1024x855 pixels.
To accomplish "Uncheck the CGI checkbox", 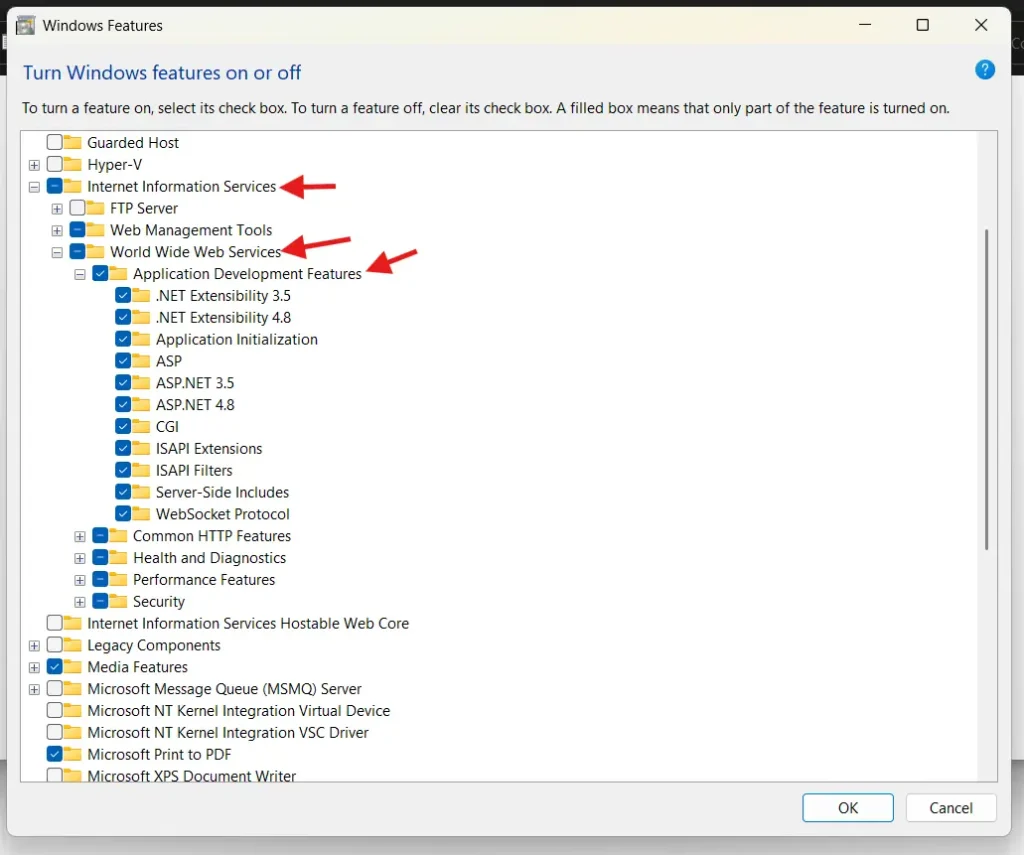I will tap(123, 426).
